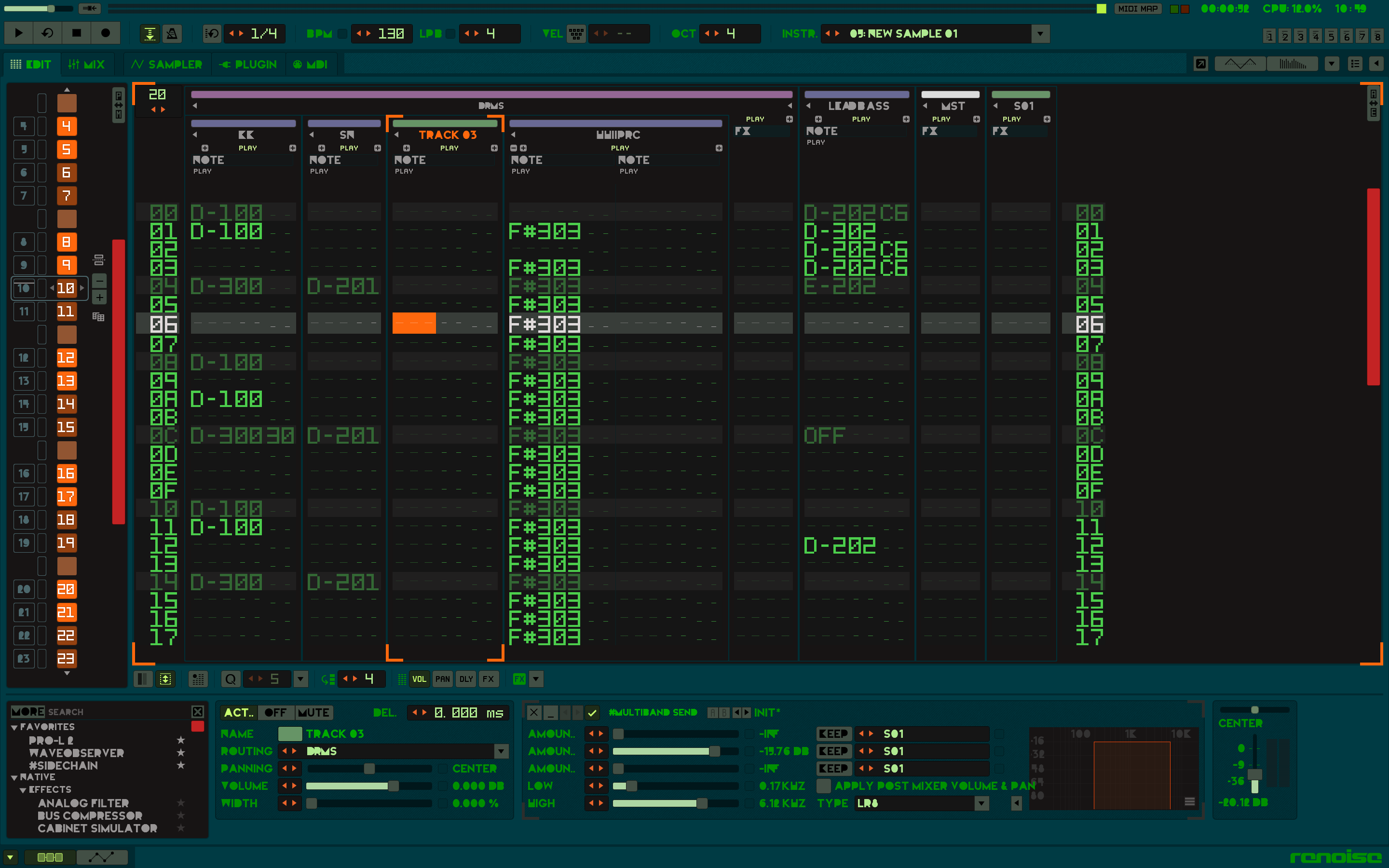Toggle the BPM sync checkbox
Viewport: 1389px width, 868px height.
[x=342, y=34]
